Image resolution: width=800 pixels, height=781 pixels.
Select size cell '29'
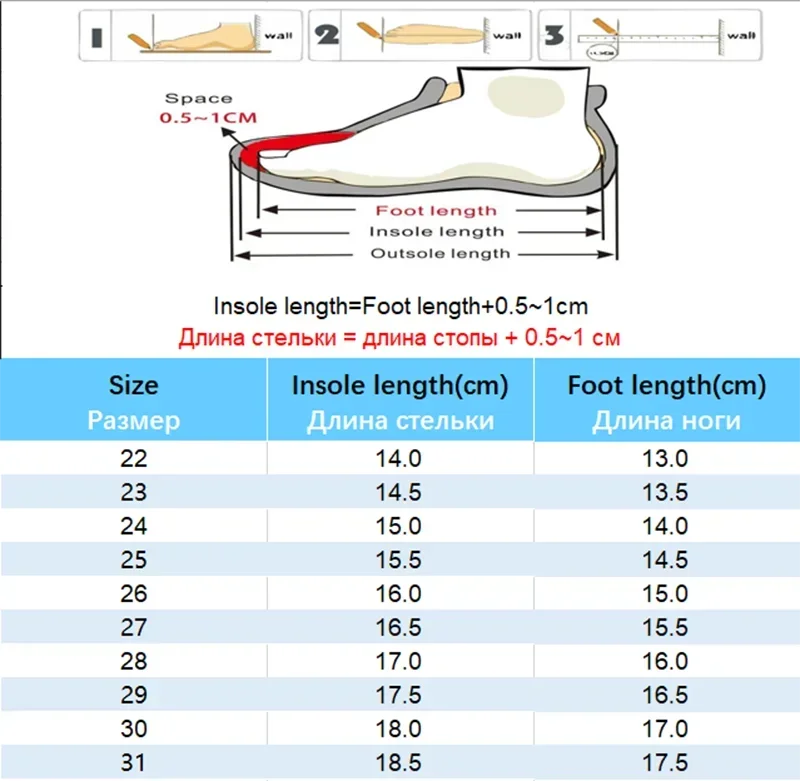tap(134, 695)
